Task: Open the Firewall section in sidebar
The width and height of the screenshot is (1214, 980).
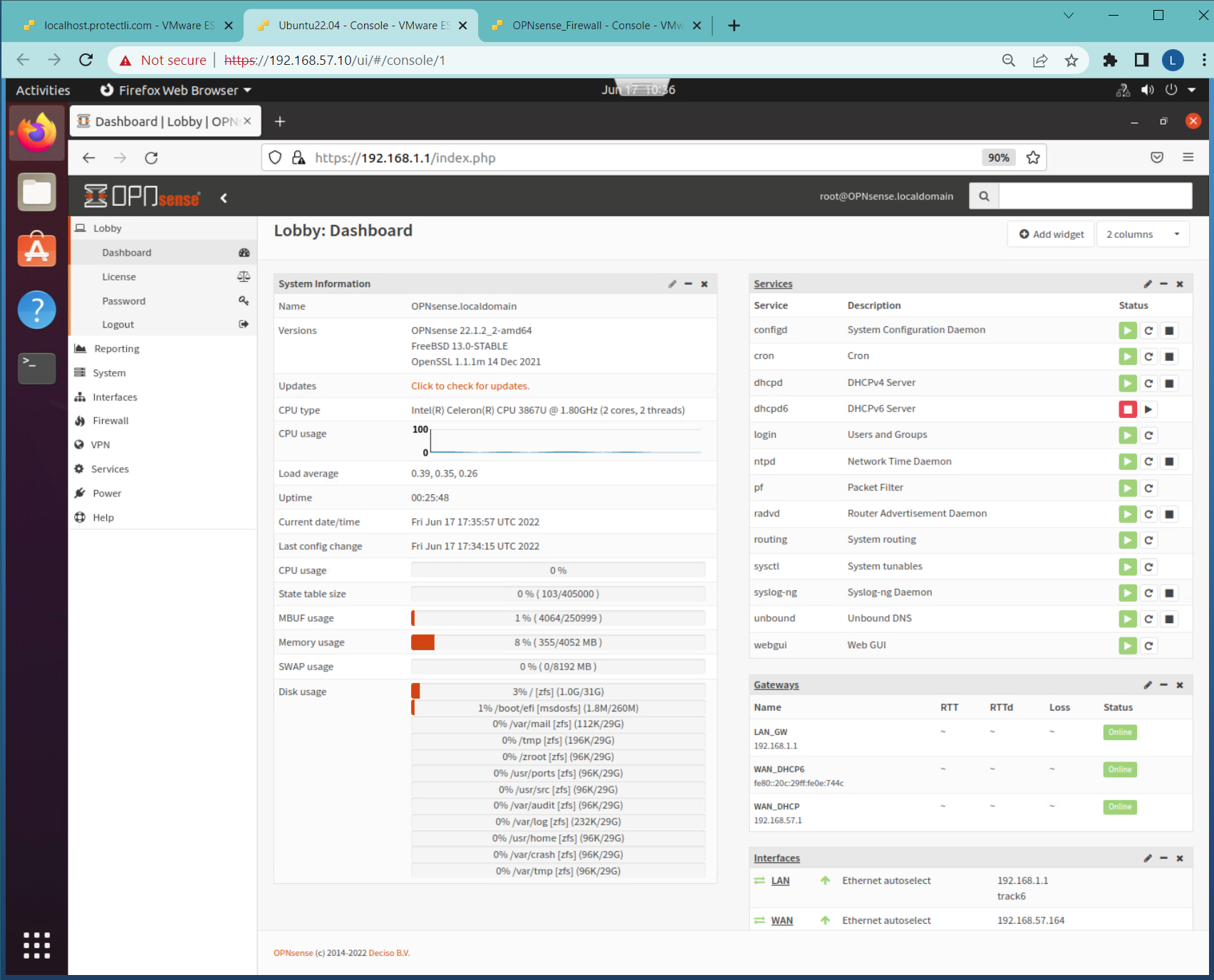Action: pos(110,420)
